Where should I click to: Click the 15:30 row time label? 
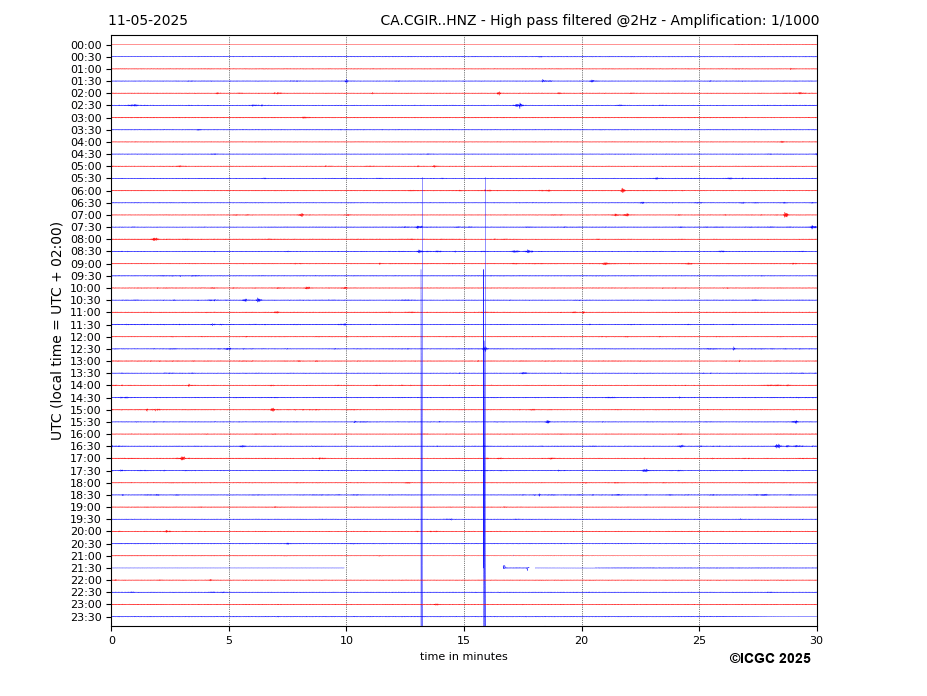(x=86, y=422)
